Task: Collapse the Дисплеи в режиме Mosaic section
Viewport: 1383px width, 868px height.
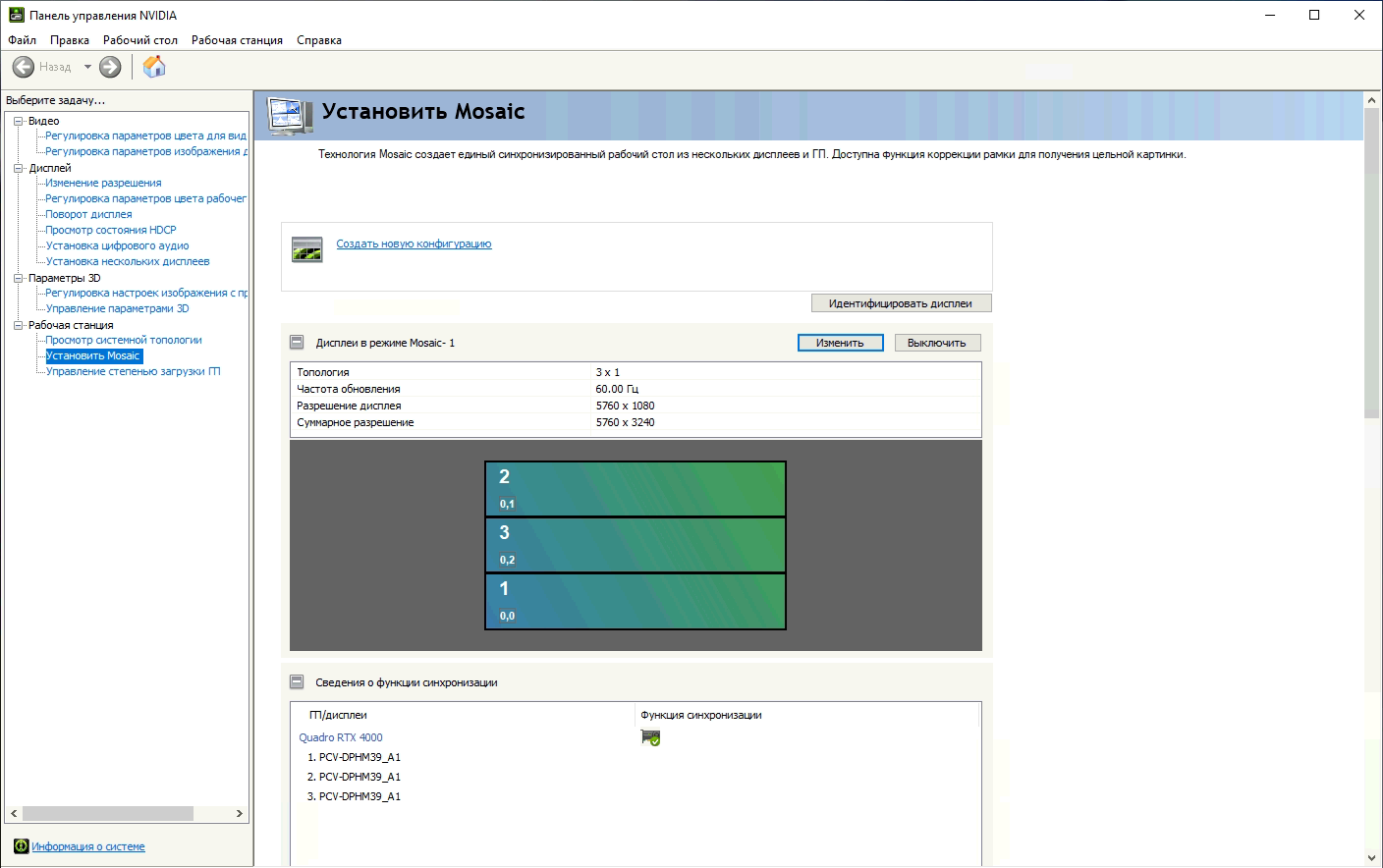Action: [297, 343]
